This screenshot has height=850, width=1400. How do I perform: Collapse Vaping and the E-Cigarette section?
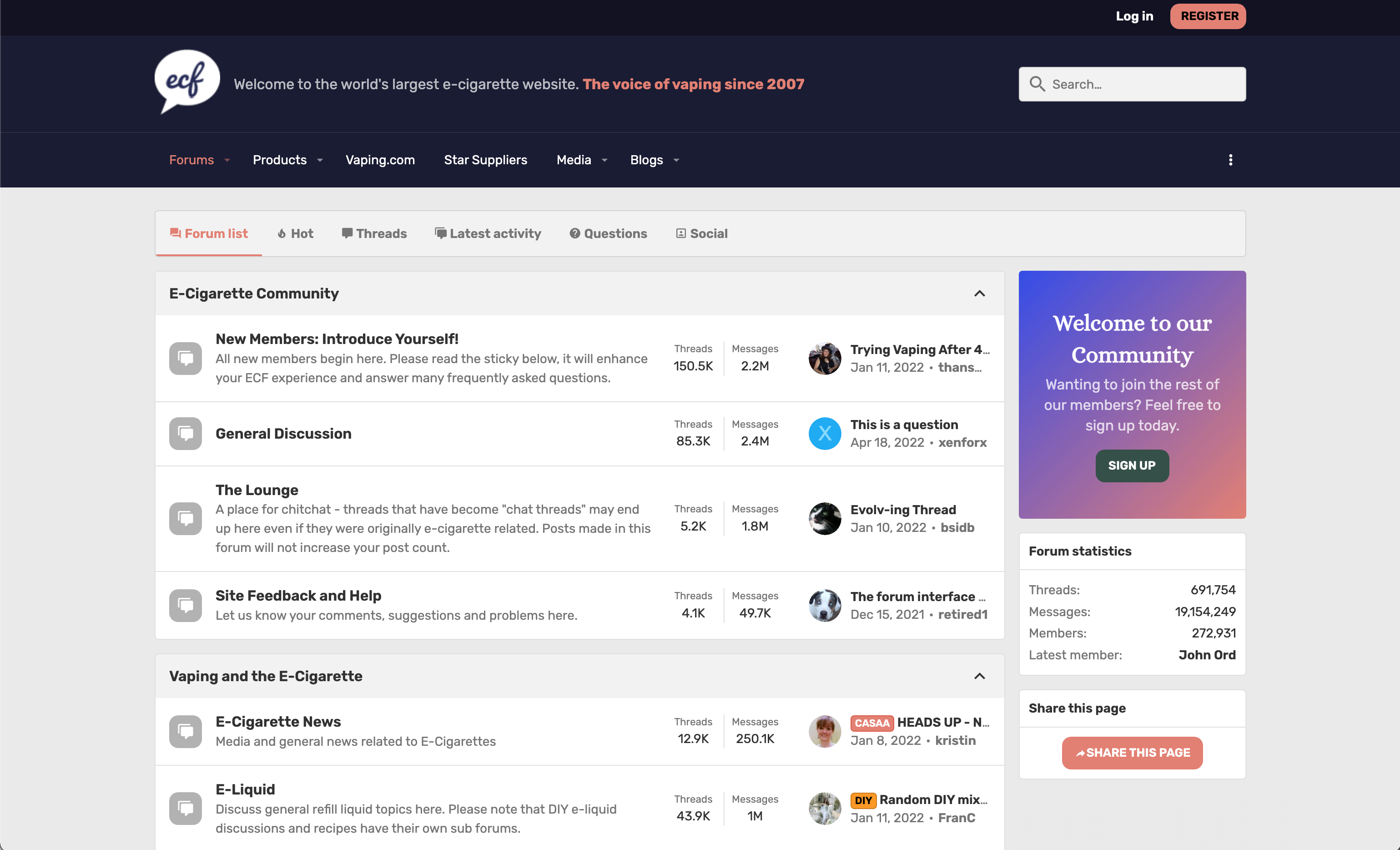pyautogui.click(x=979, y=677)
